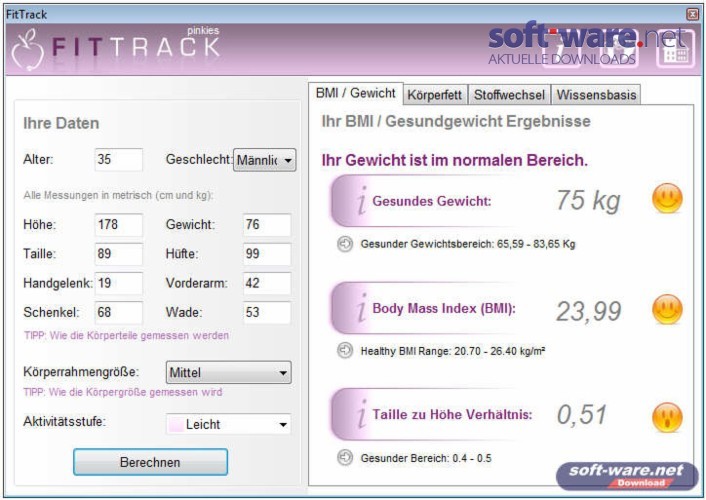This screenshot has height=500, width=706.
Task: Click the Höhe input field
Action: coord(119,224)
